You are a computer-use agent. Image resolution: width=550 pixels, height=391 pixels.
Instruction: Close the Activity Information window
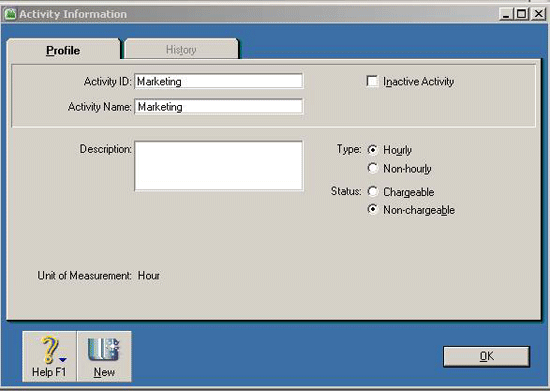click(538, 14)
